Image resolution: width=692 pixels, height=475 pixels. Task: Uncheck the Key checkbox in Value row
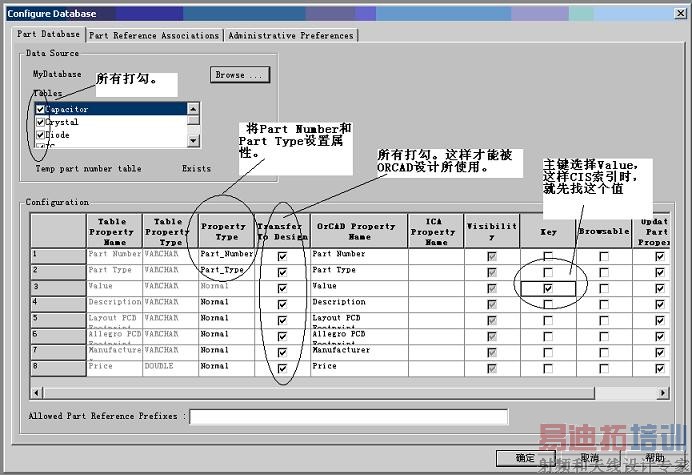point(548,288)
